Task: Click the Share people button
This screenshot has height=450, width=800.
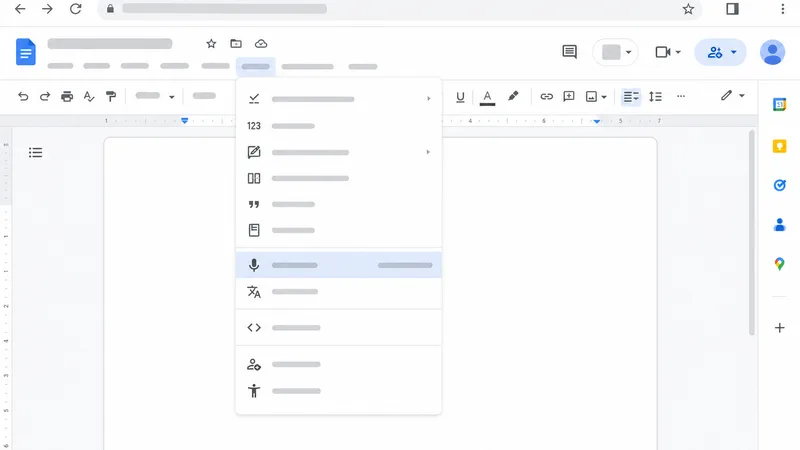Action: pos(715,52)
